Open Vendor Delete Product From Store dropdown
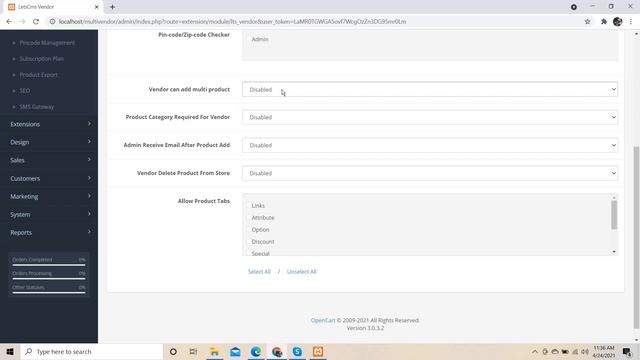 [x=430, y=173]
